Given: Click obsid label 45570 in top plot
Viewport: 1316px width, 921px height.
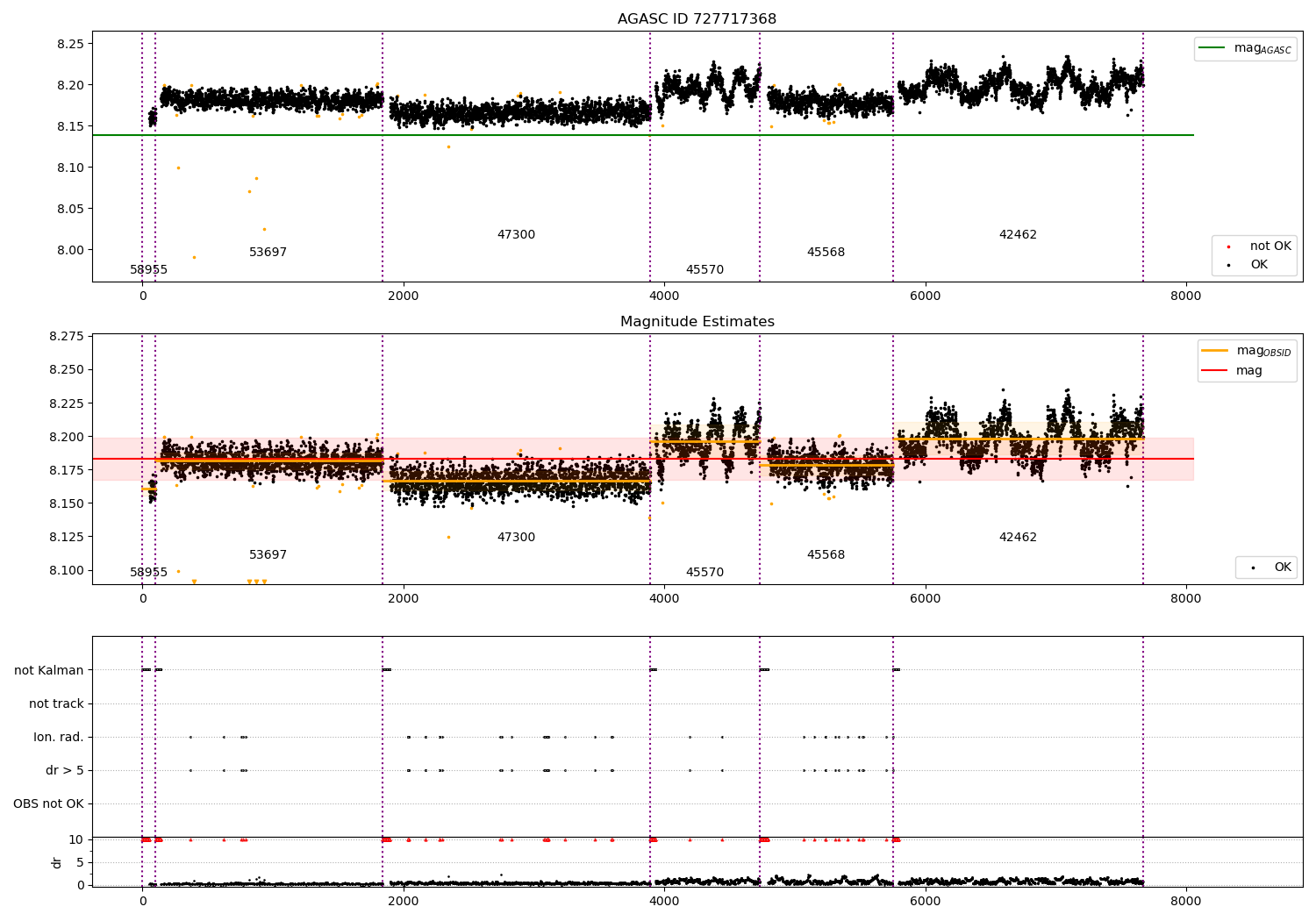Looking at the screenshot, I should point(704,270).
